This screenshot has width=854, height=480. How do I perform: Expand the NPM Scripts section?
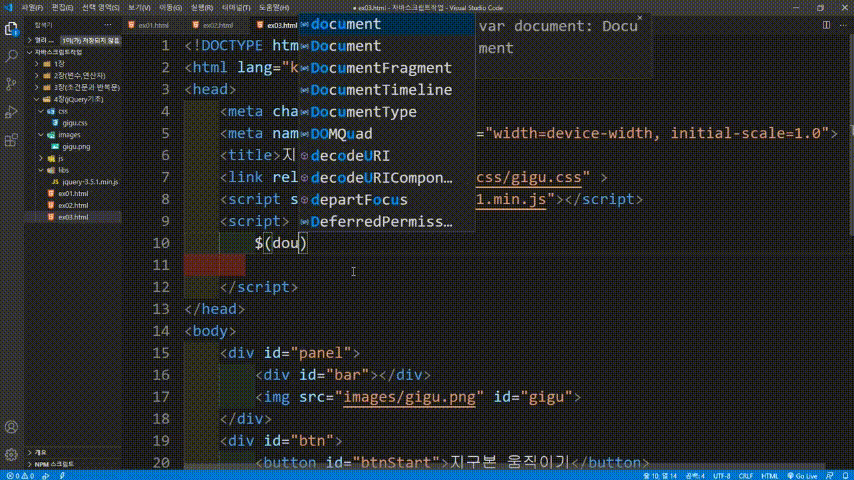pyautogui.click(x=73, y=464)
